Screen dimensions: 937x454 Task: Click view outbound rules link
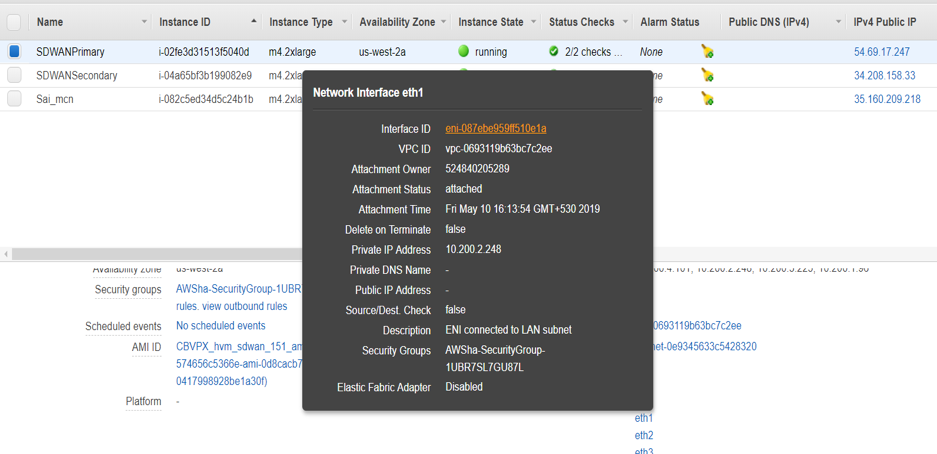point(246,306)
